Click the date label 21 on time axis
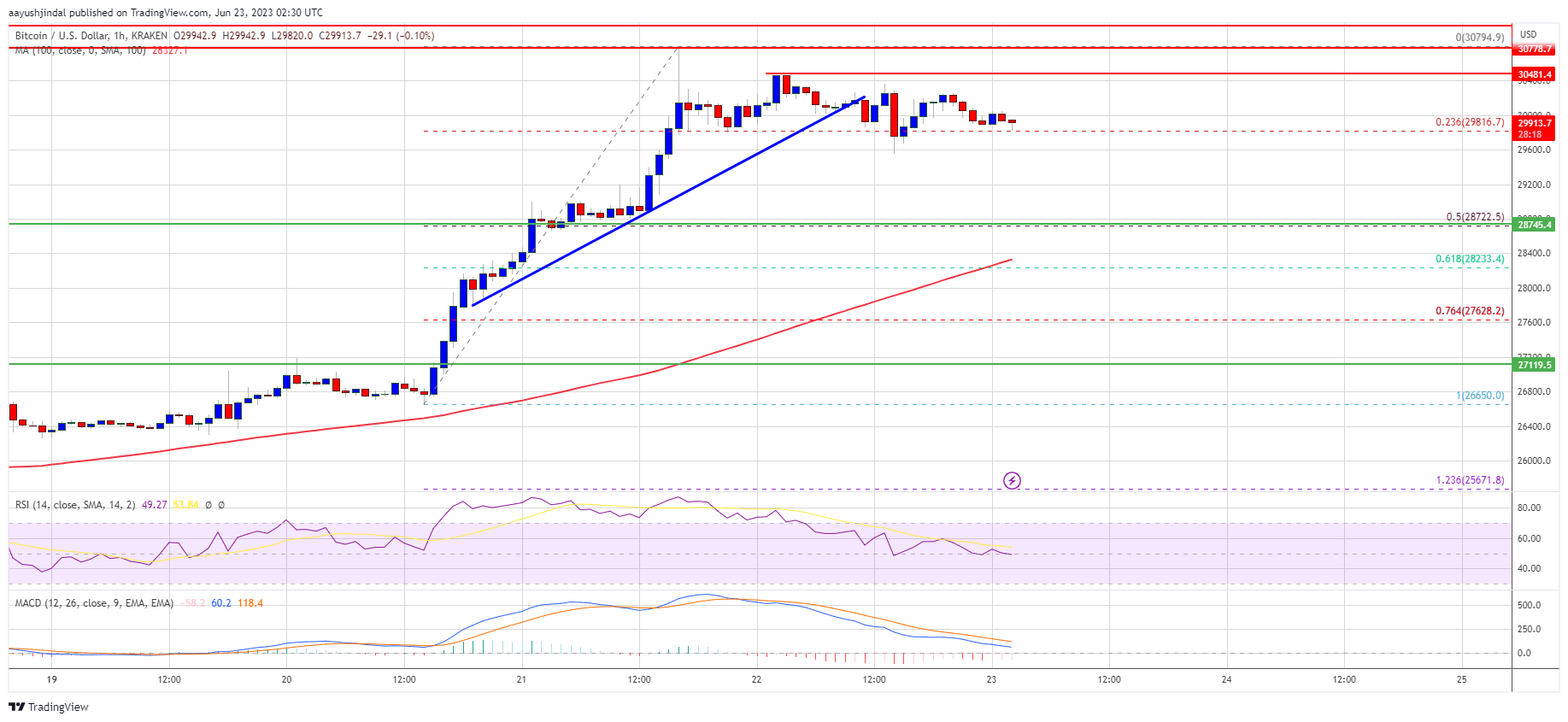Image resolution: width=1568 pixels, height=722 pixels. [521, 680]
